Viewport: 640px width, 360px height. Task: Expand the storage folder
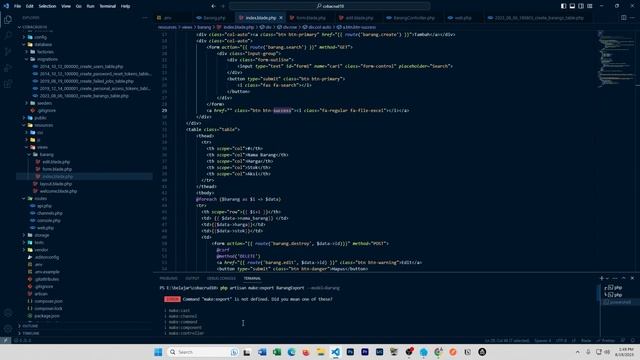(x=42, y=236)
